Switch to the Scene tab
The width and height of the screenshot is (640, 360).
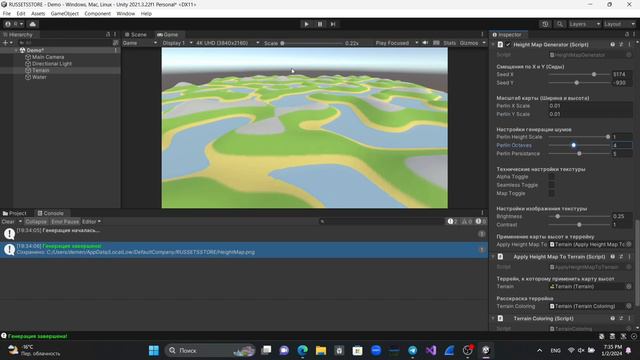pyautogui.click(x=136, y=35)
